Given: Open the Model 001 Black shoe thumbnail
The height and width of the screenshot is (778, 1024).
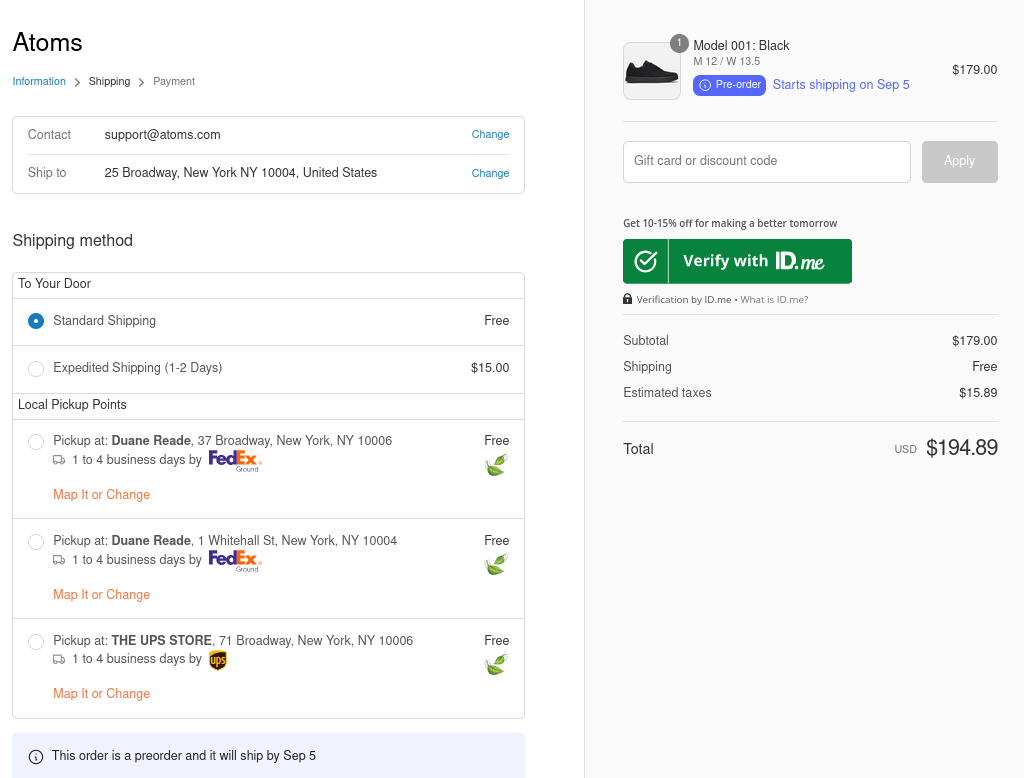Looking at the screenshot, I should [652, 71].
